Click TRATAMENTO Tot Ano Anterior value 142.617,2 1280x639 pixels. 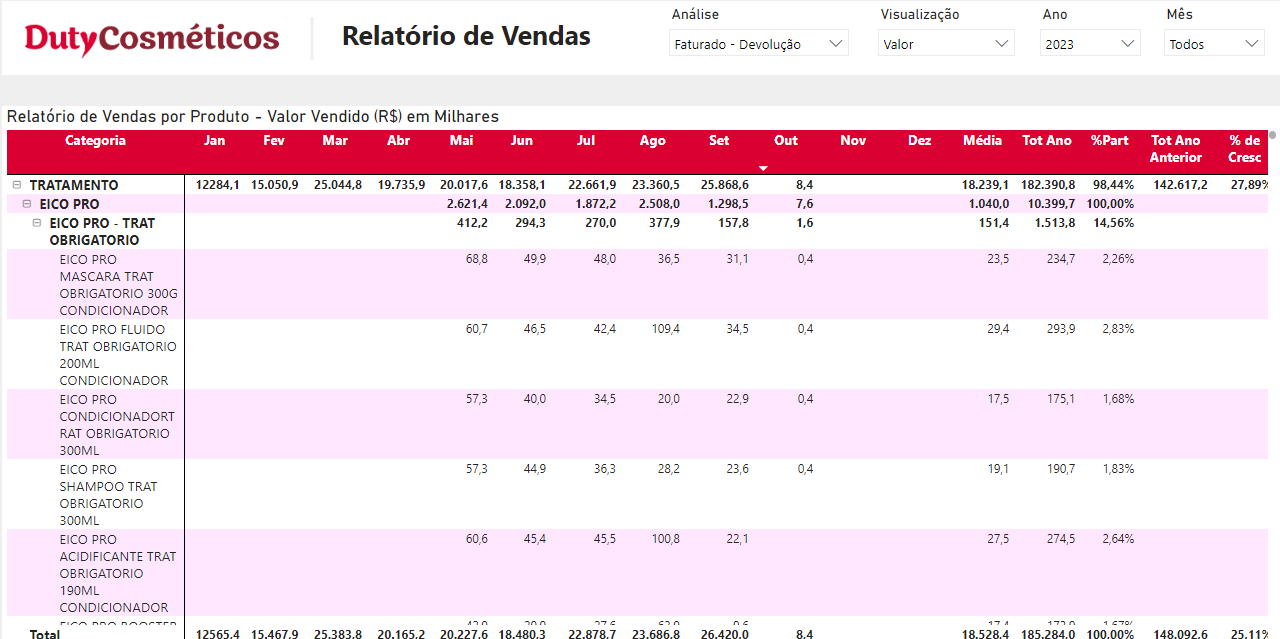coord(1180,185)
